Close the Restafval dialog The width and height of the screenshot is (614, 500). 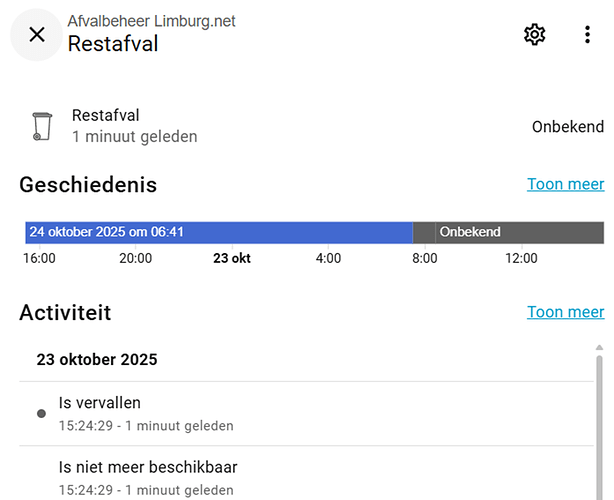coord(37,35)
